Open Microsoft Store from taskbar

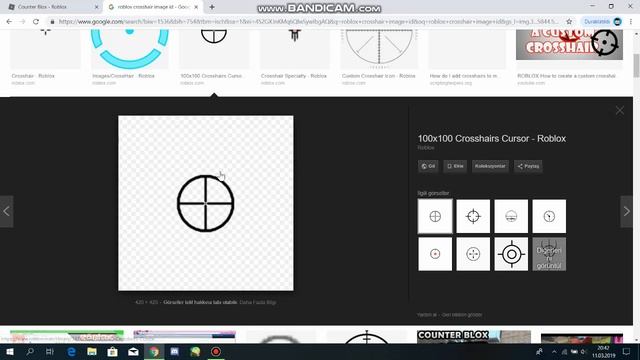113,352
